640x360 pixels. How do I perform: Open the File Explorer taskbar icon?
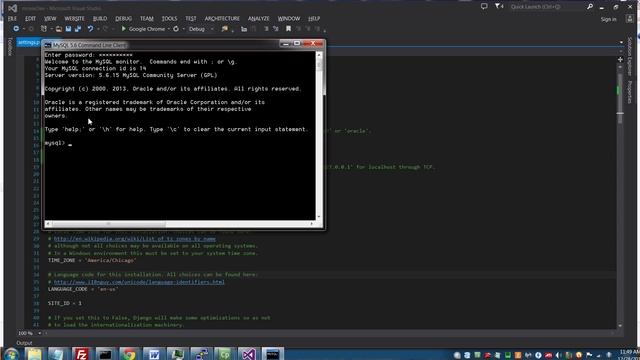(34, 354)
